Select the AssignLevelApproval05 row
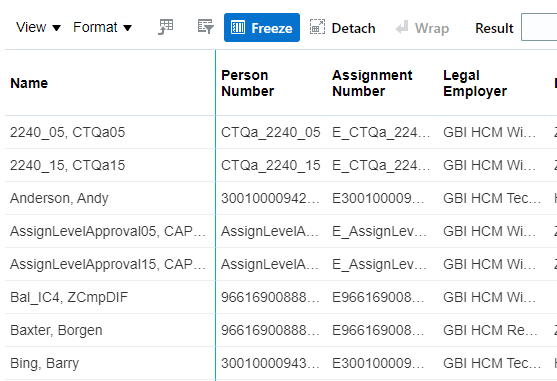This screenshot has width=557, height=381. point(281,231)
